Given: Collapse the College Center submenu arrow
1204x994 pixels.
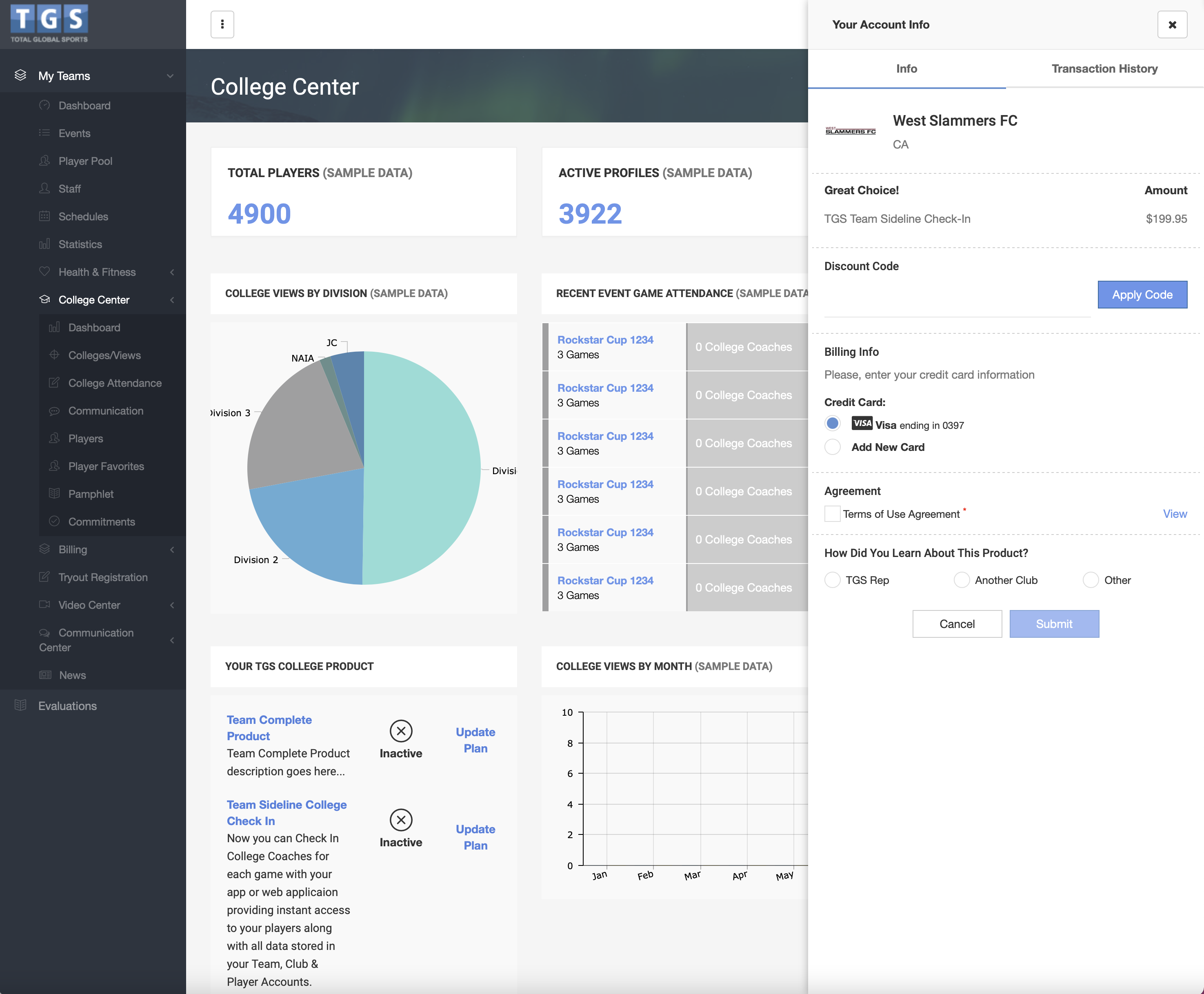Looking at the screenshot, I should (x=172, y=300).
